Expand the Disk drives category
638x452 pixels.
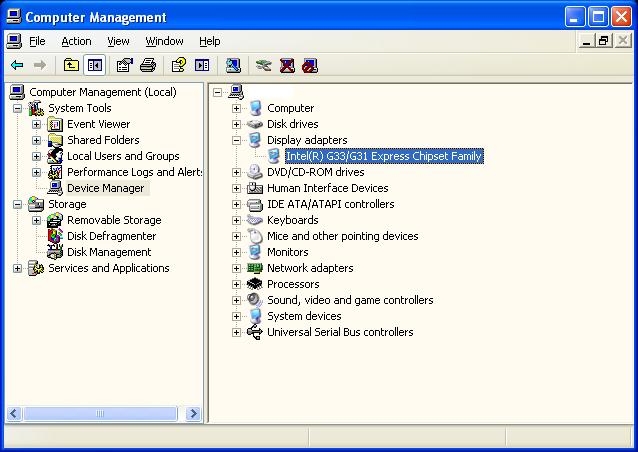click(x=236, y=124)
